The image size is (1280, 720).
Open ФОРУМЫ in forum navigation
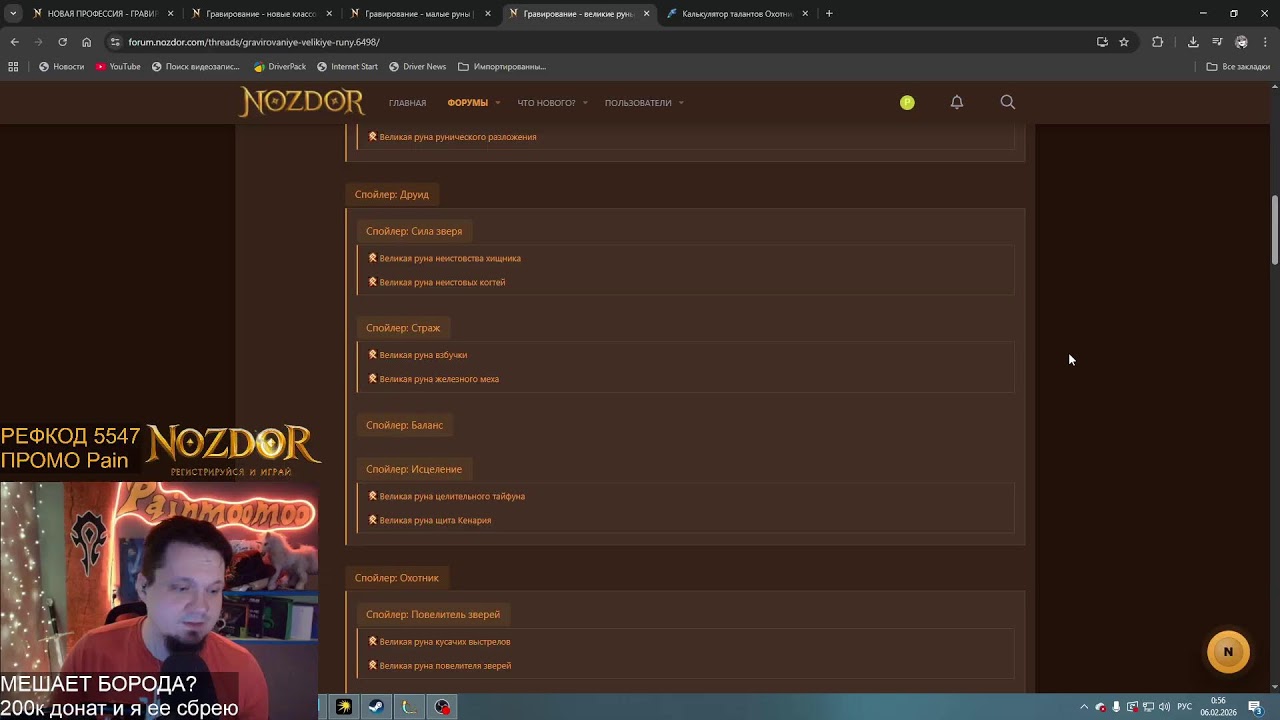(467, 103)
